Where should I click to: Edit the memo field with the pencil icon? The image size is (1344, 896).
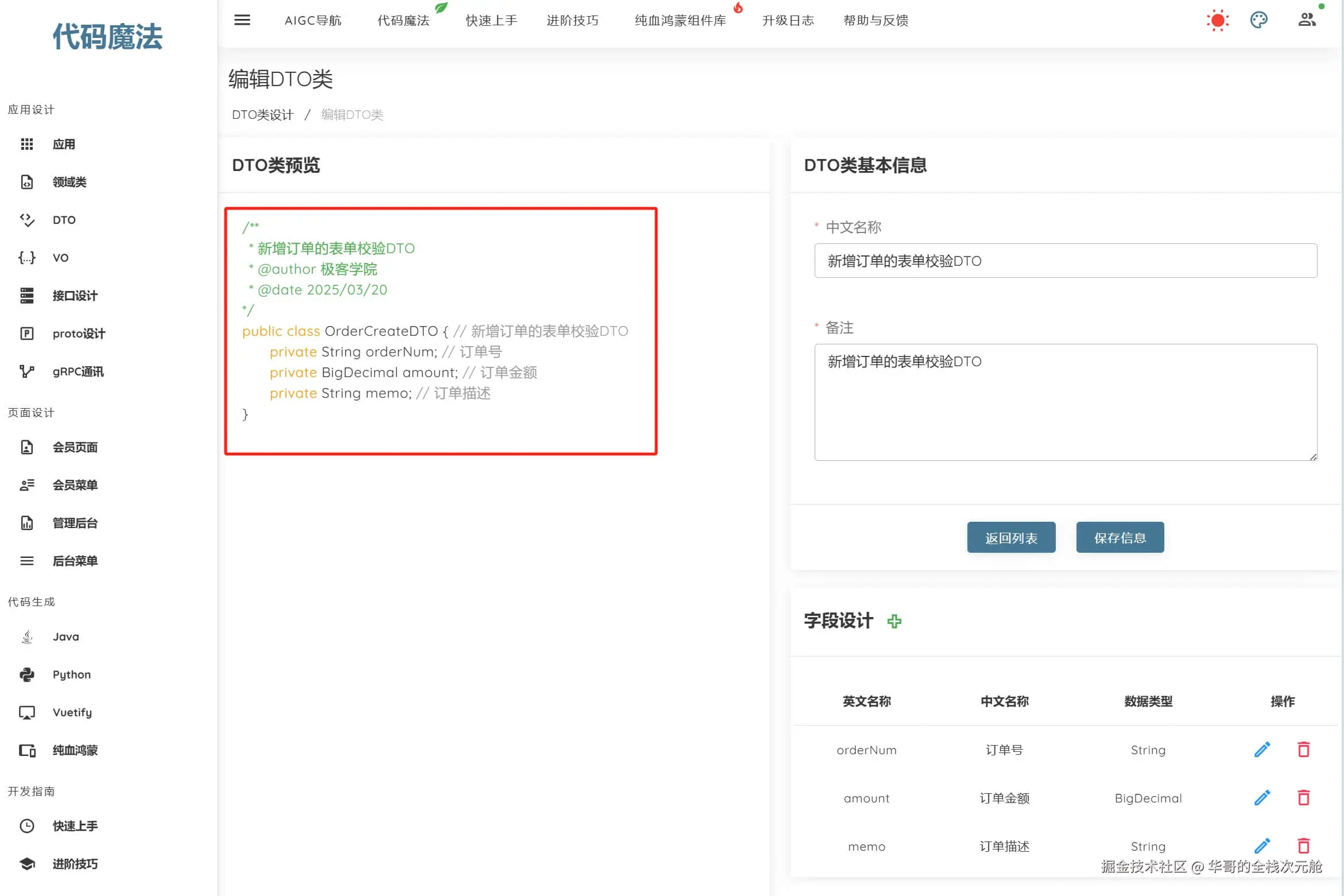click(x=1262, y=845)
